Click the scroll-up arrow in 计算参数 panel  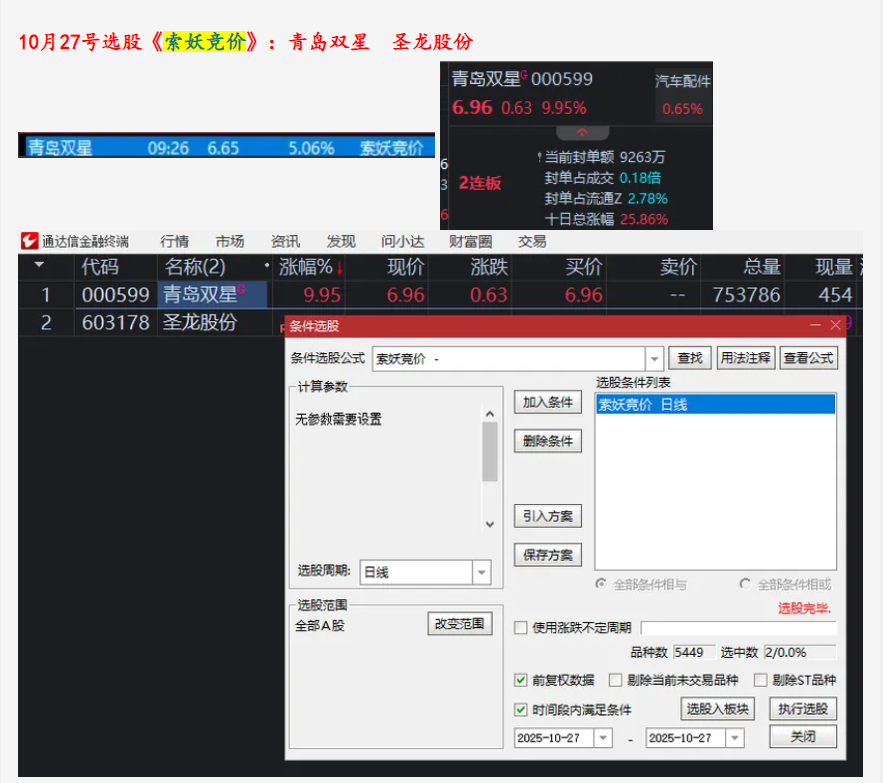(489, 414)
